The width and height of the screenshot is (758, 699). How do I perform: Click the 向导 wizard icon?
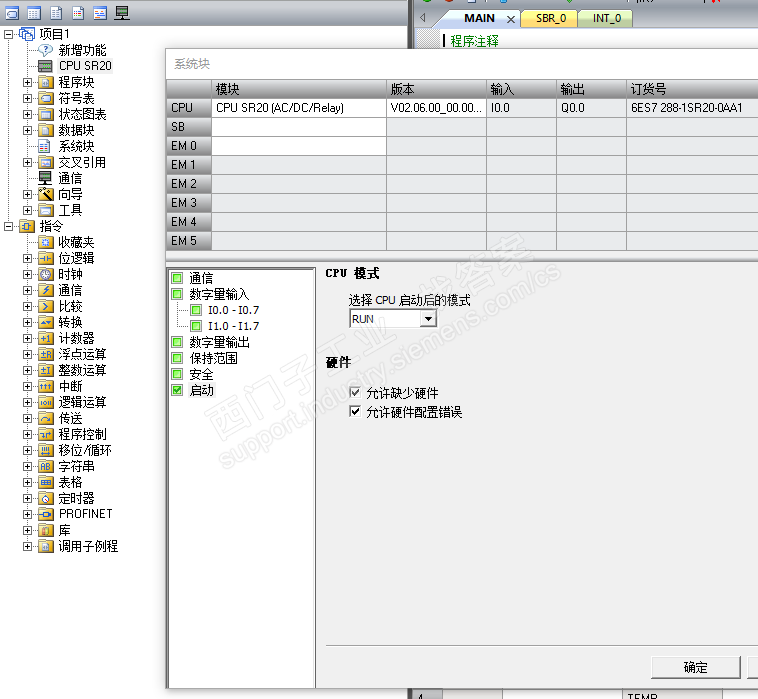pos(45,194)
